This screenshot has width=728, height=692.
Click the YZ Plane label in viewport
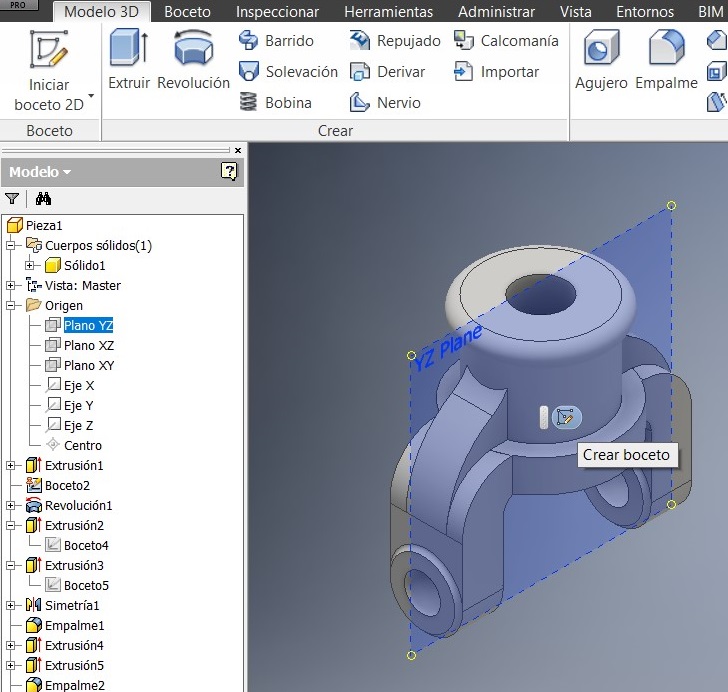[x=448, y=348]
